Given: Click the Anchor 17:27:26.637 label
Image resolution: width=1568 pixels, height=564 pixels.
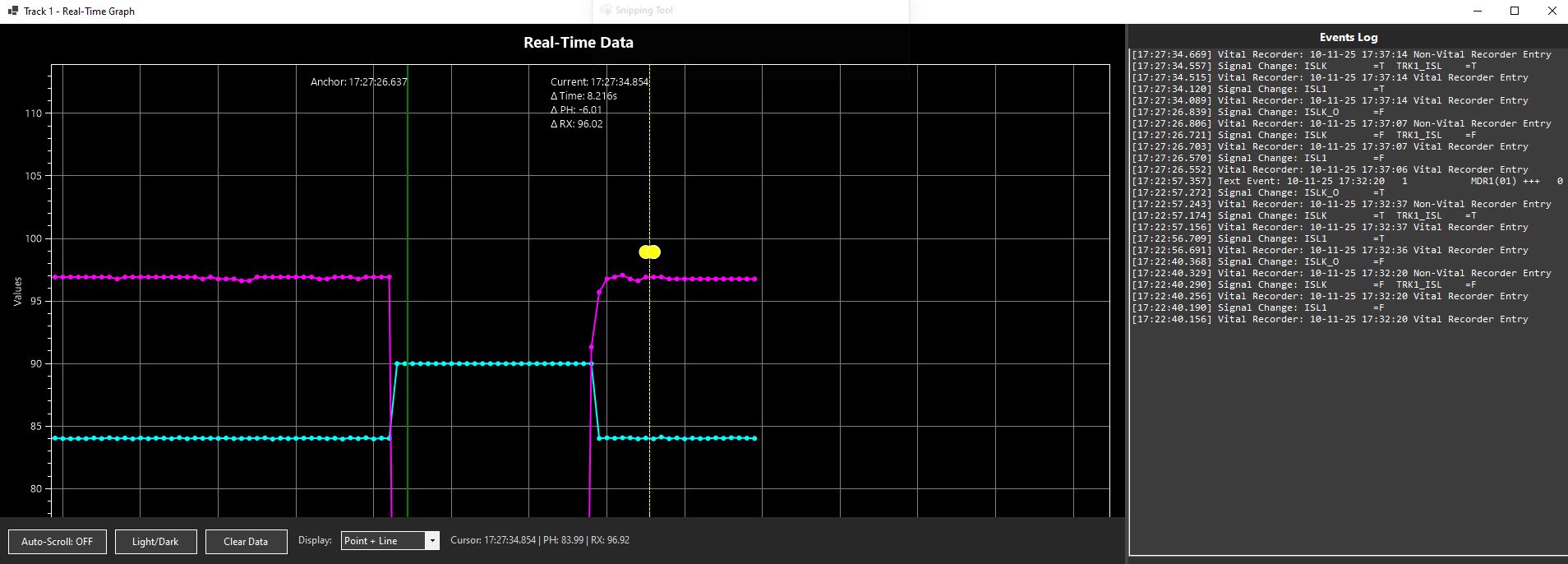Looking at the screenshot, I should pos(358,82).
